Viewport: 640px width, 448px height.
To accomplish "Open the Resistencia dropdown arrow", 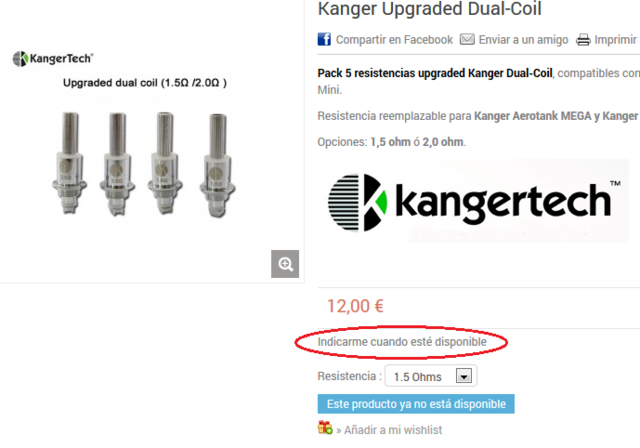I will (464, 376).
